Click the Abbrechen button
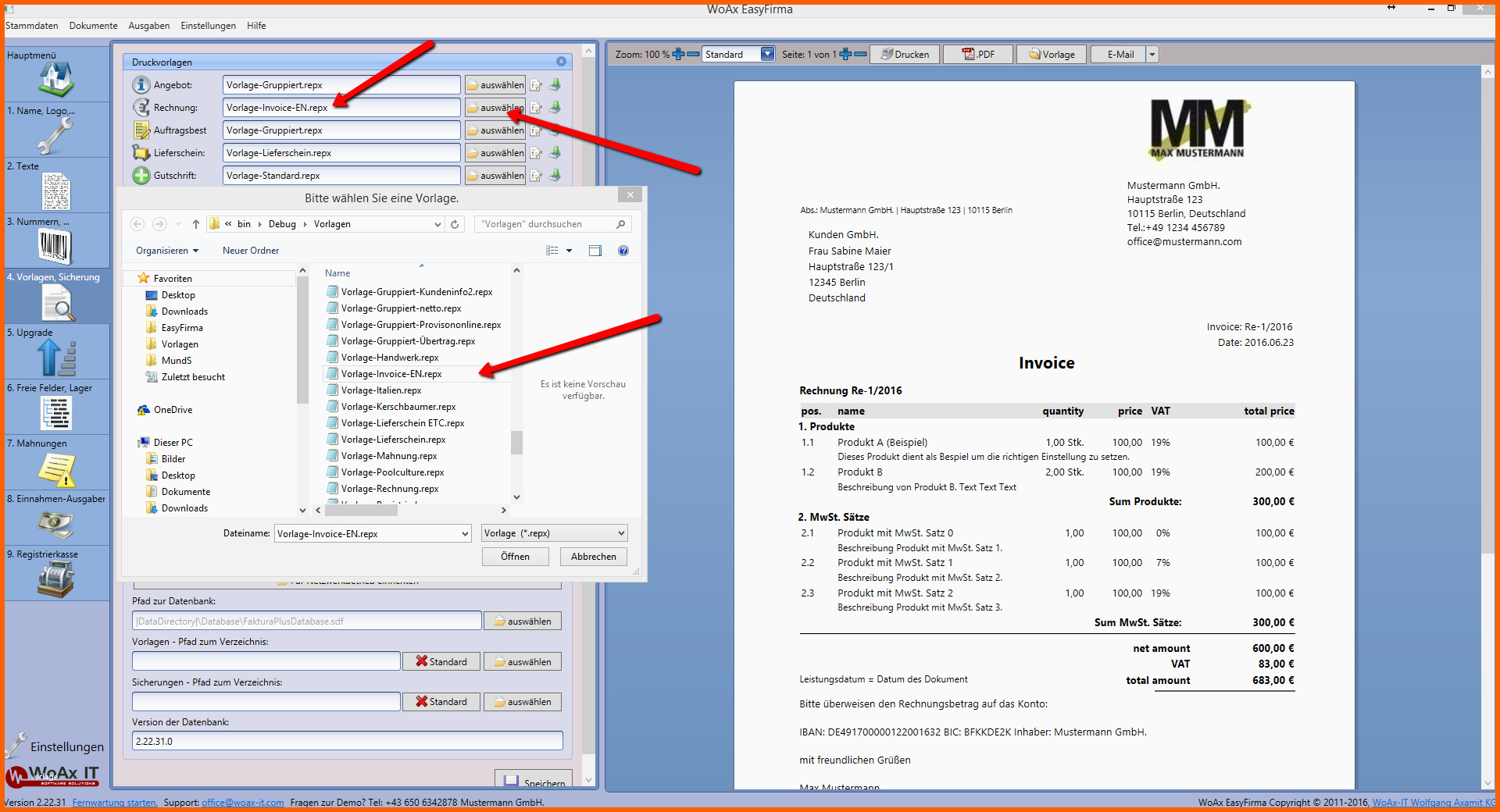Image resolution: width=1500 pixels, height=812 pixels. click(x=594, y=557)
